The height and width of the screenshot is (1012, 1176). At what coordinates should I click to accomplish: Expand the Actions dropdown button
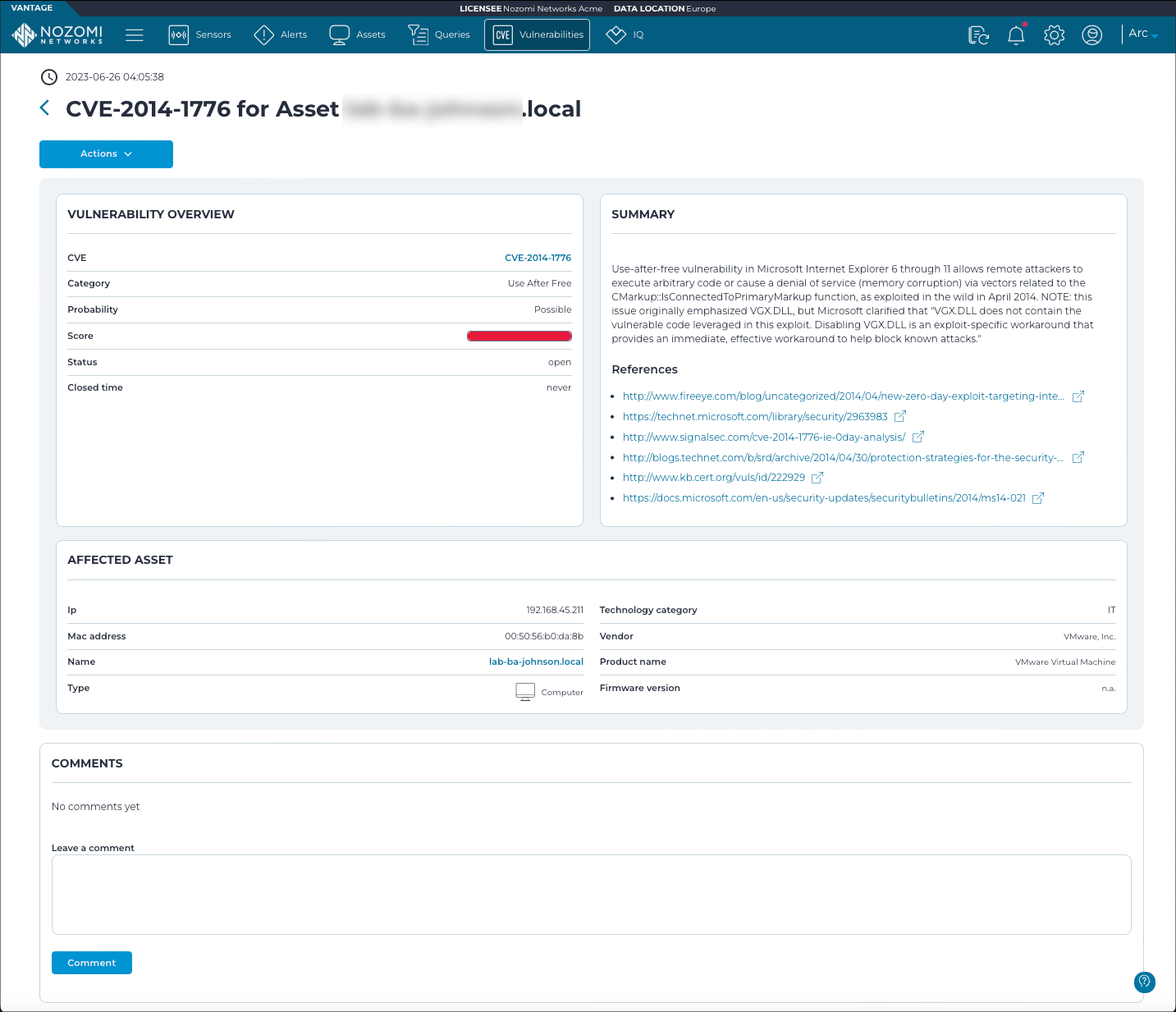[x=106, y=153]
